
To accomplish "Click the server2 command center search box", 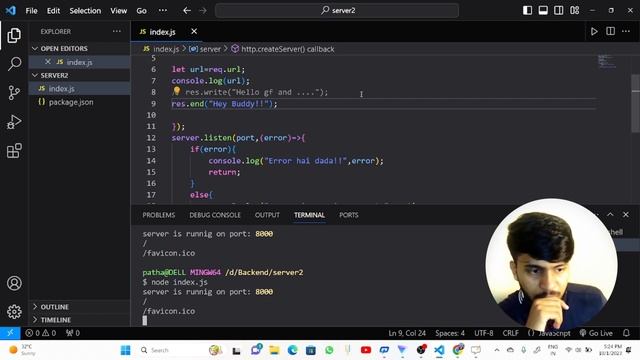I will tap(337, 11).
